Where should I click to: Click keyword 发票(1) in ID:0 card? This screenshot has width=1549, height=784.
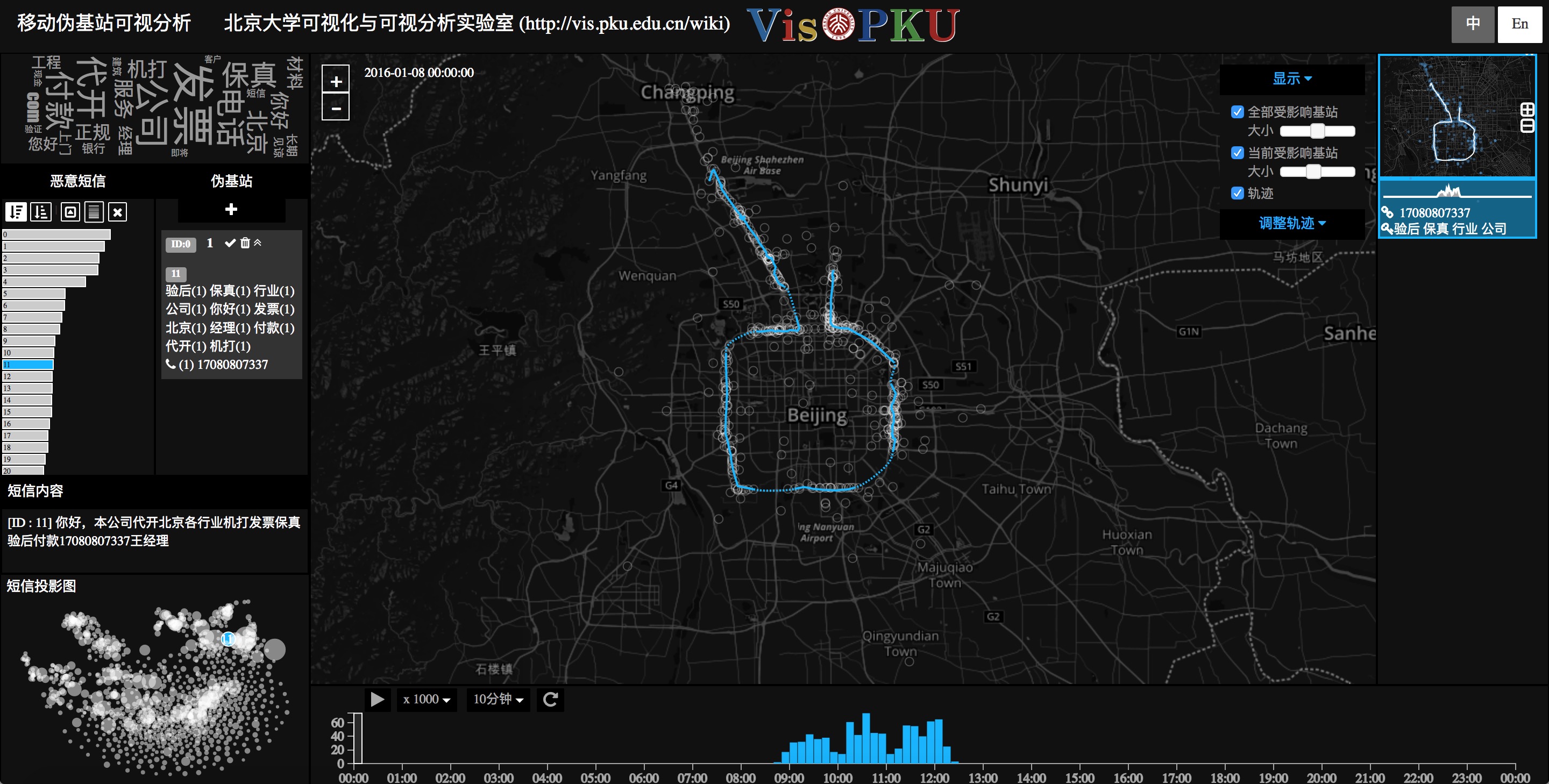point(274,309)
